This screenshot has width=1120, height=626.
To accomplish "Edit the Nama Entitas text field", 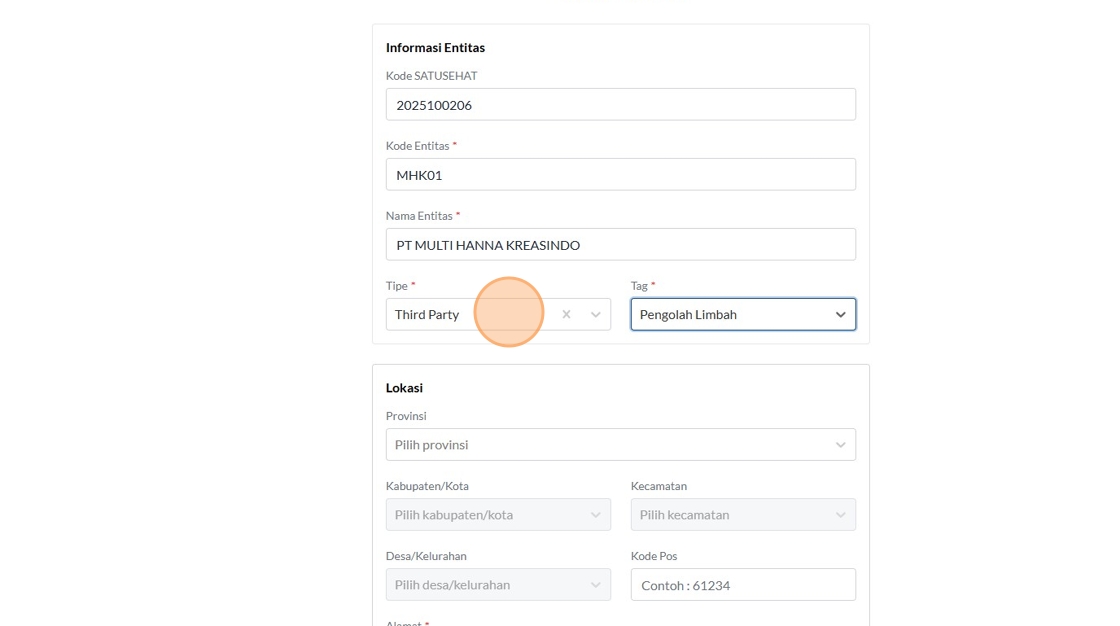I will point(620,245).
